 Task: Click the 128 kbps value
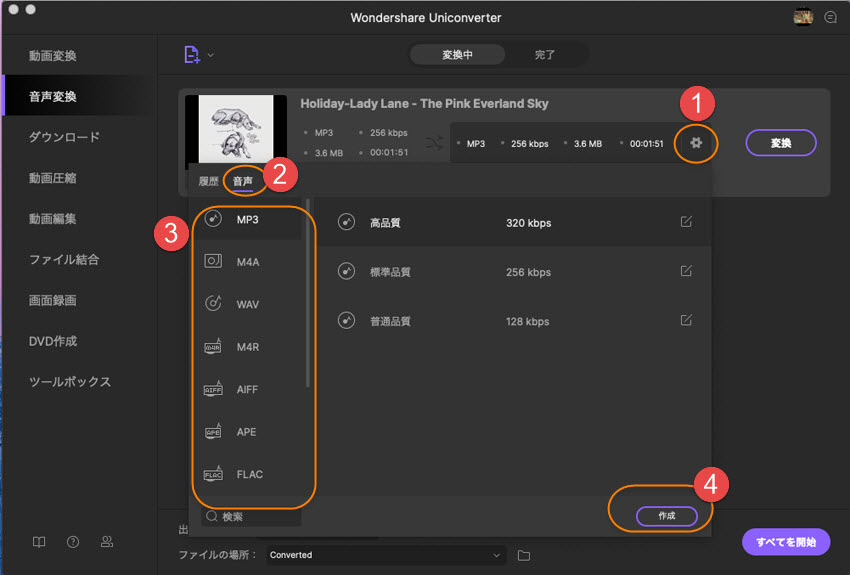(x=527, y=321)
